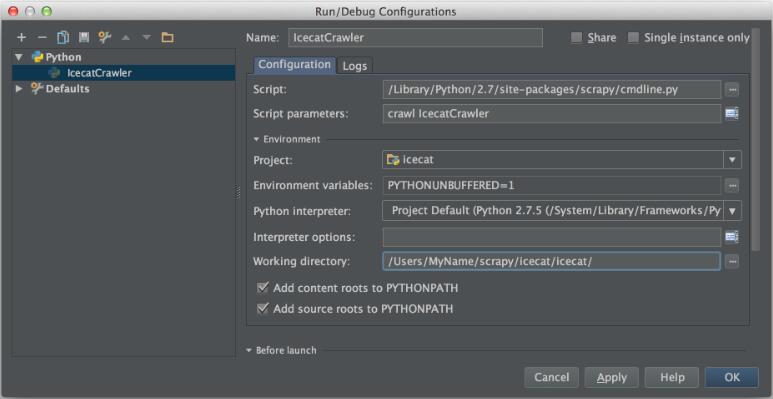773x399 pixels.
Task: Save configuration with the floppy disk icon
Action: pyautogui.click(x=84, y=37)
